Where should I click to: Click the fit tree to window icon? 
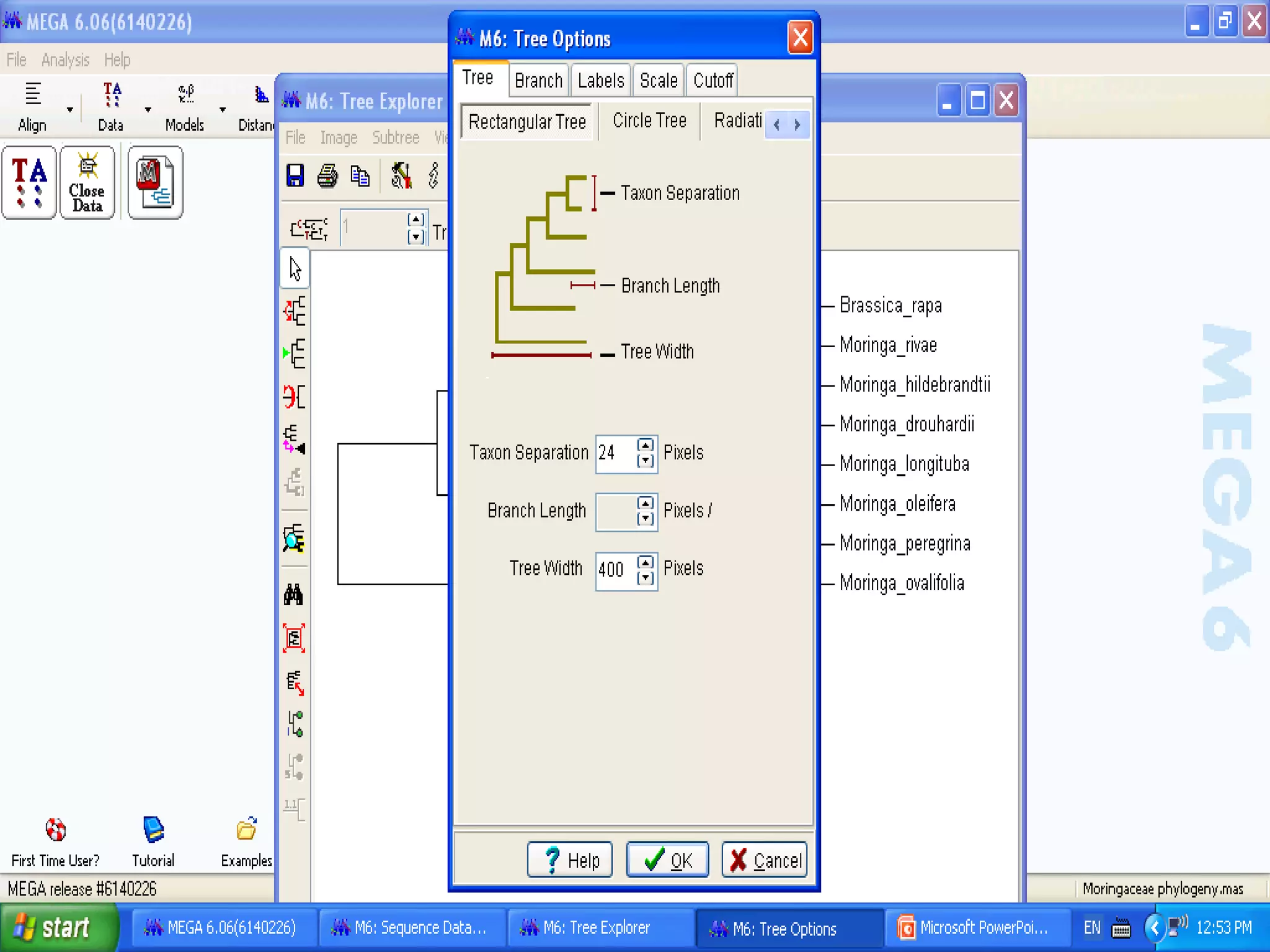click(x=294, y=638)
